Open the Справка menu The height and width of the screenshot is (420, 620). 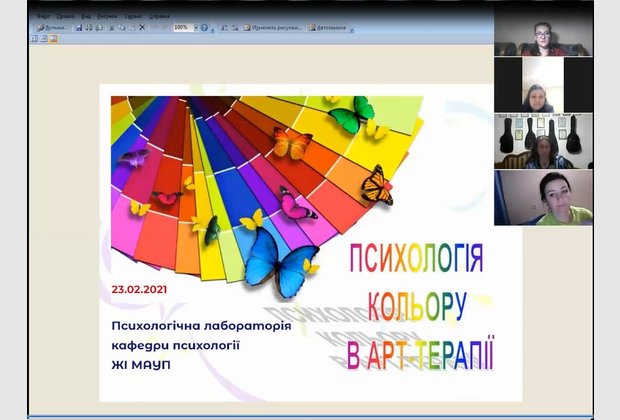[x=159, y=16]
